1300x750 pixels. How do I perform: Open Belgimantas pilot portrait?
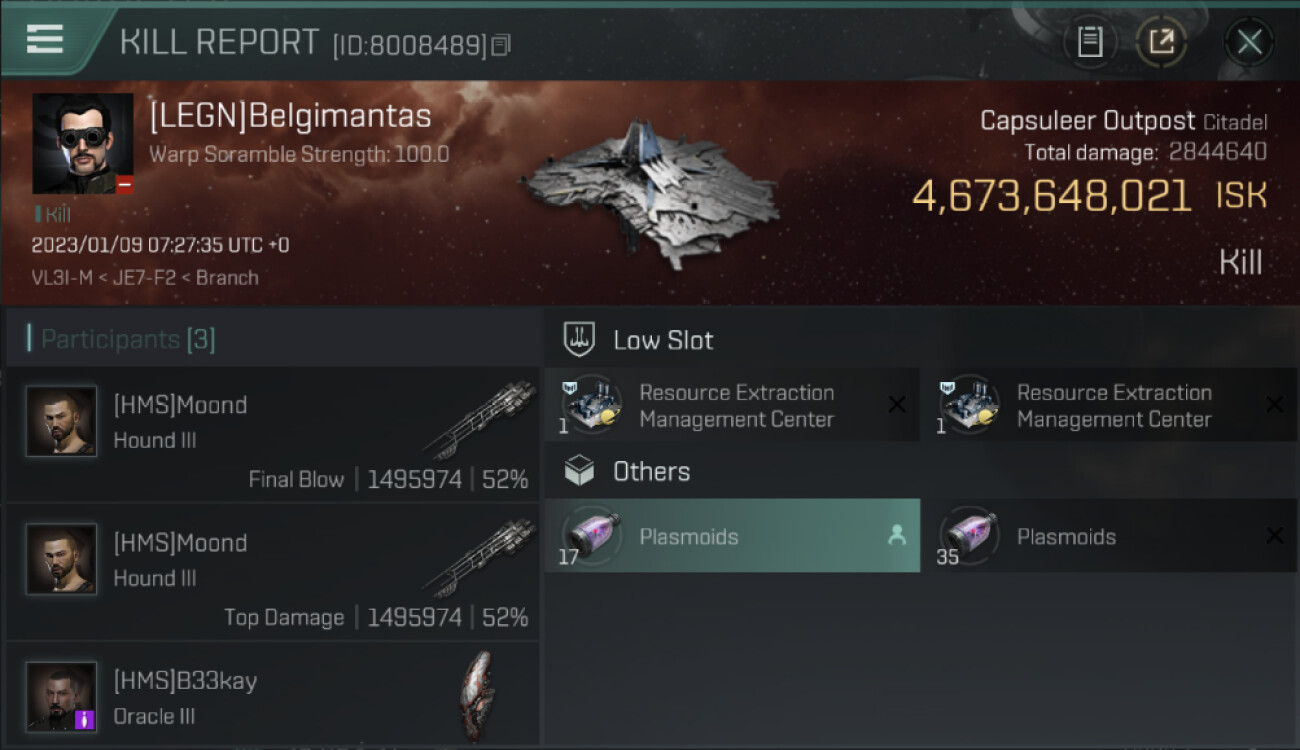pyautogui.click(x=83, y=144)
